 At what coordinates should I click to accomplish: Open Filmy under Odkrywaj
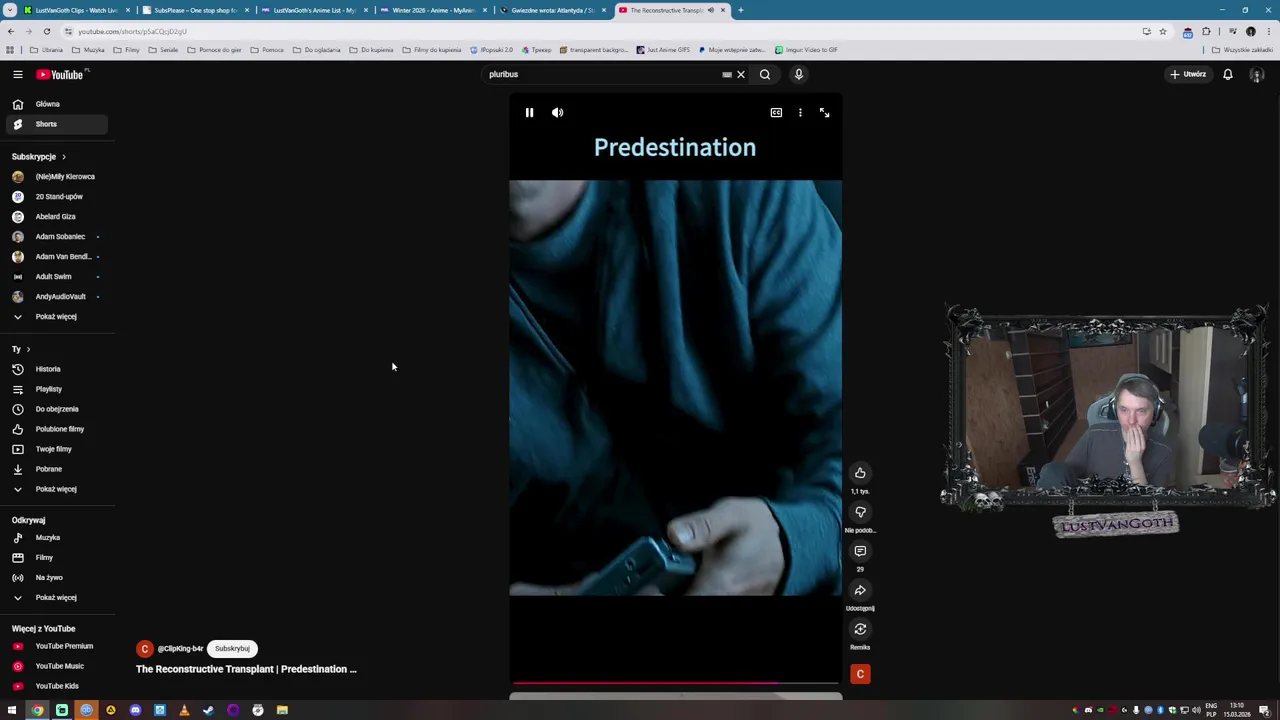(x=56, y=558)
